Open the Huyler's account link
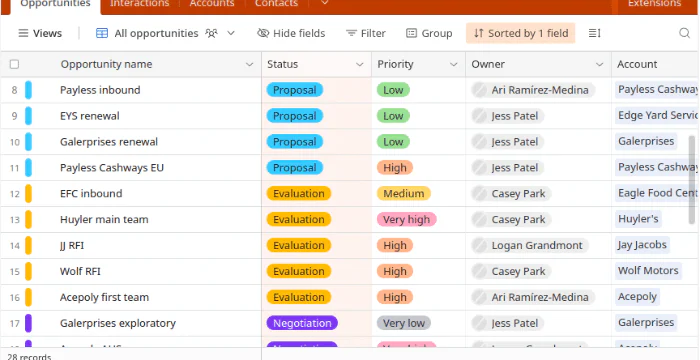Screen dimensions: 700x360 pyautogui.click(x=638, y=219)
